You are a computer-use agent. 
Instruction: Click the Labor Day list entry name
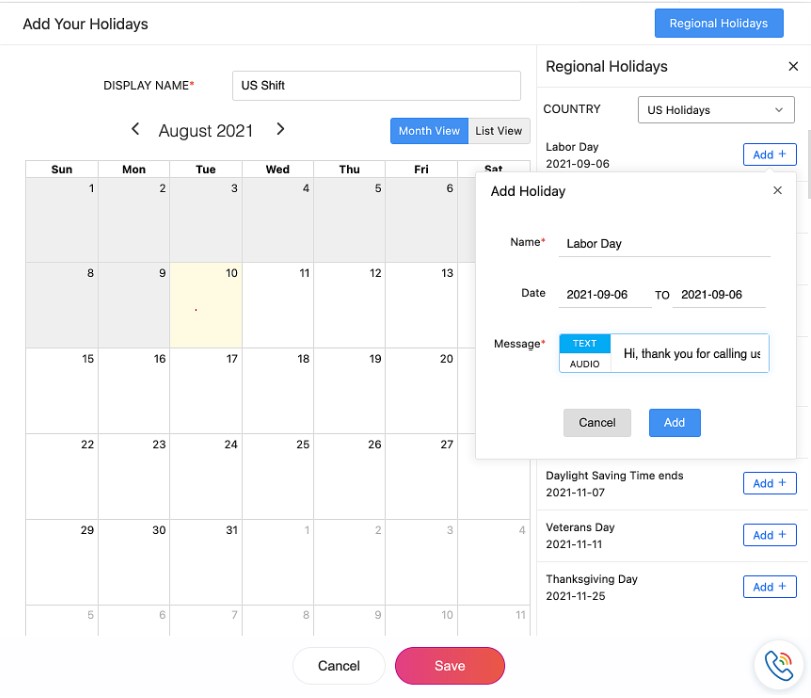pos(572,147)
